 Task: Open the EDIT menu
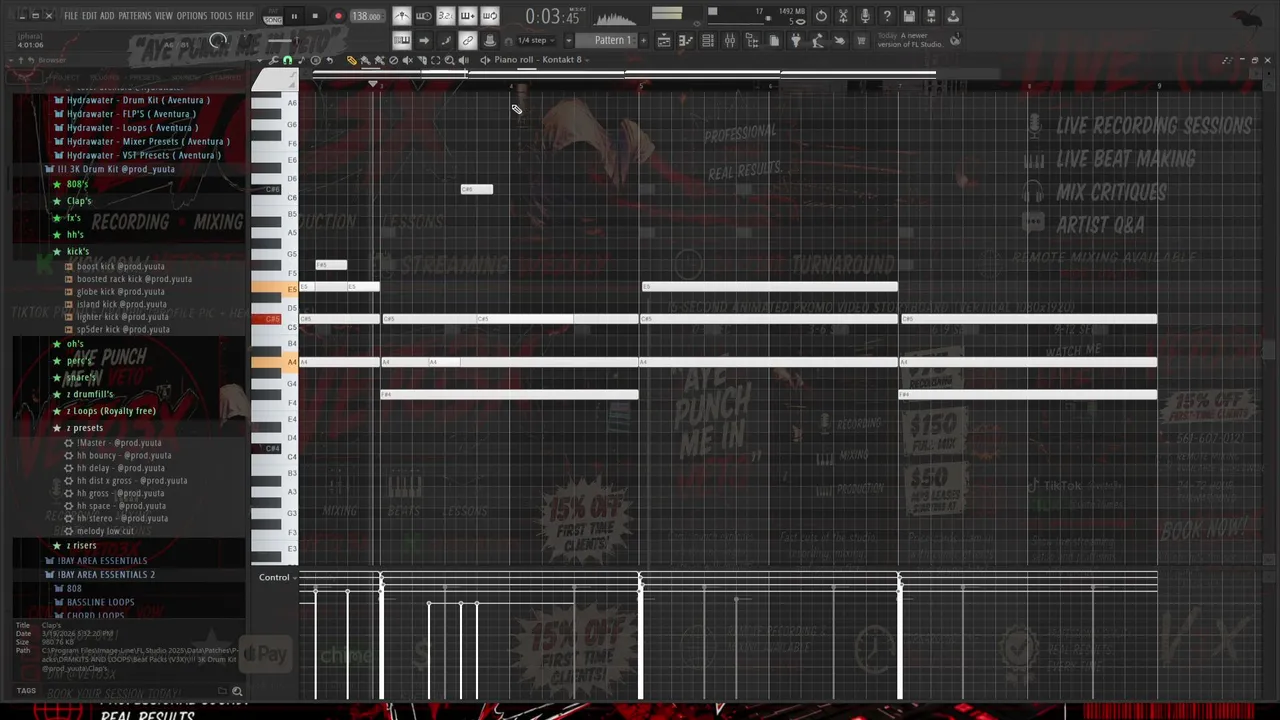[x=89, y=16]
